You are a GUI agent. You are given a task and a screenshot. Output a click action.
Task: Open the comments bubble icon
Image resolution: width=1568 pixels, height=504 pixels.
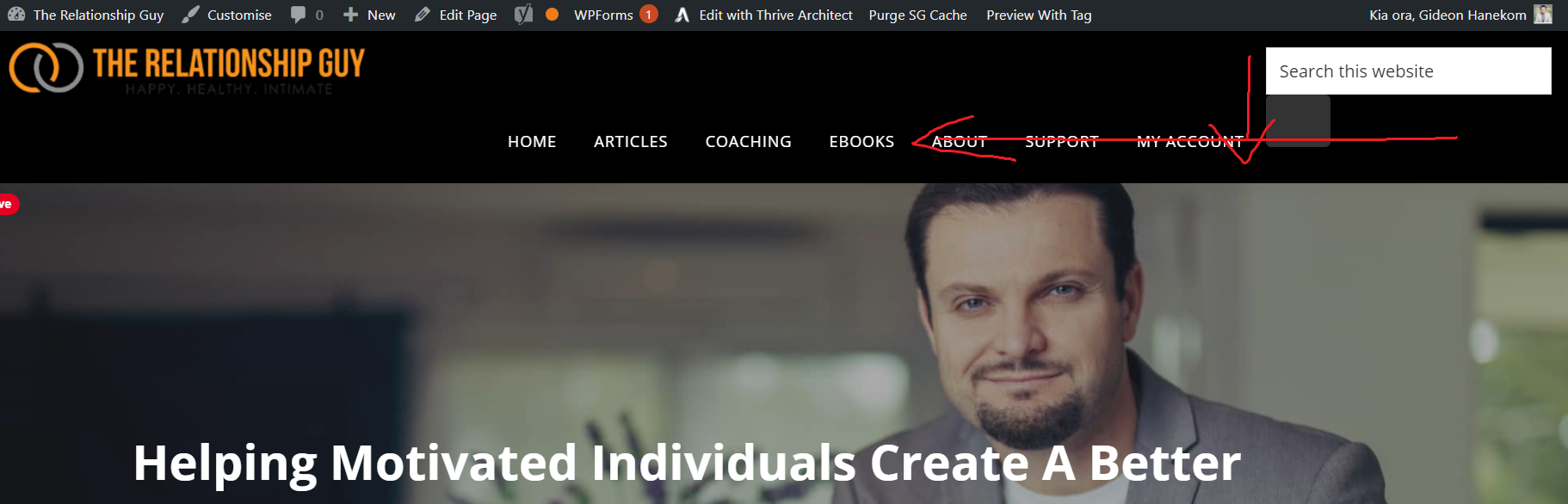click(298, 15)
